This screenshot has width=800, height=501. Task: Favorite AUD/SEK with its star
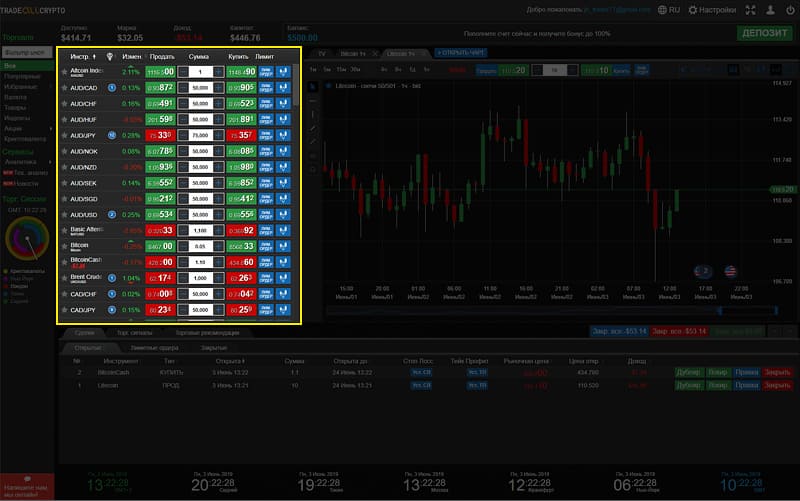[64, 183]
